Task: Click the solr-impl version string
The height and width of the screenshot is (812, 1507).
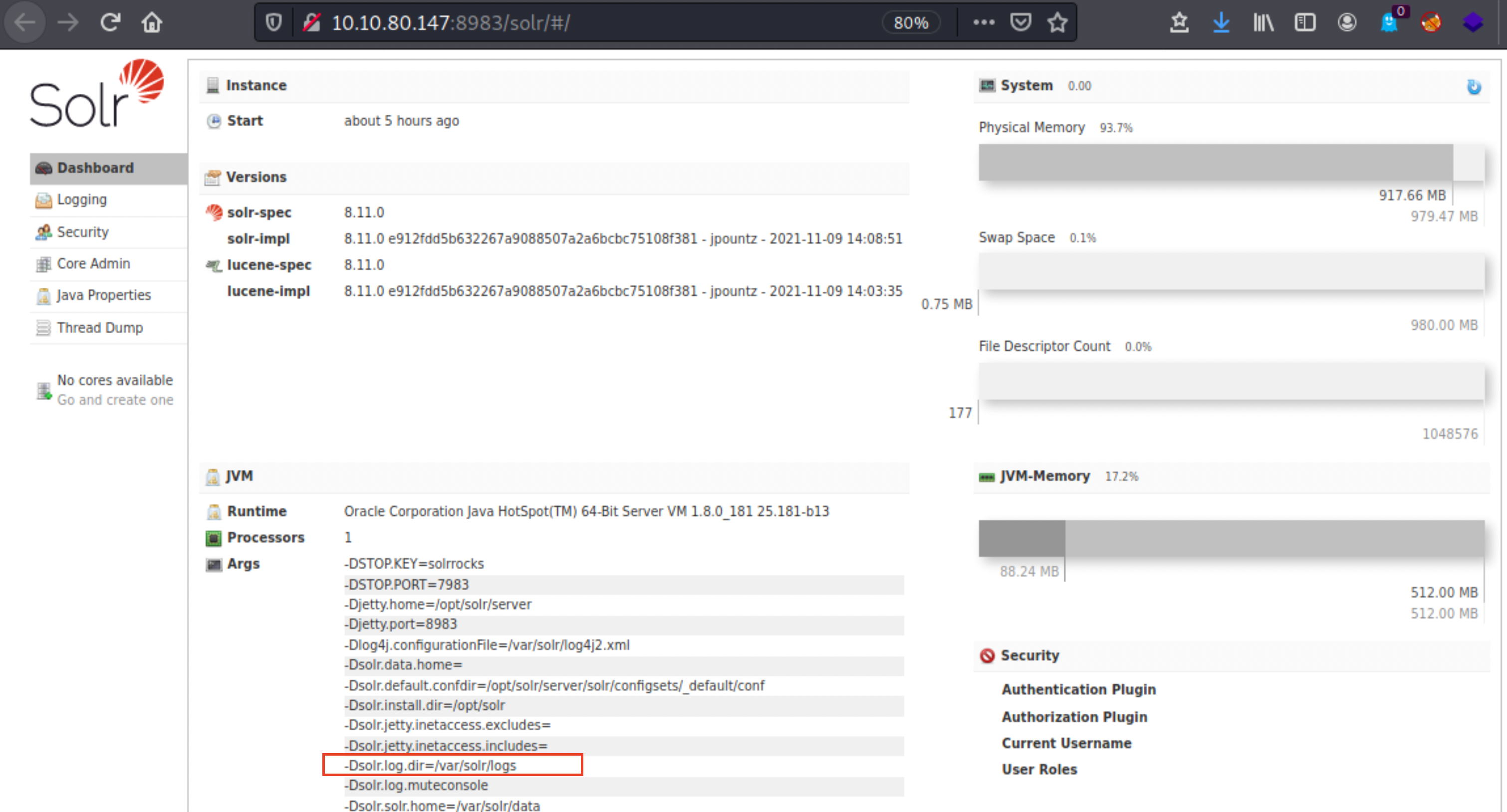Action: (x=623, y=238)
